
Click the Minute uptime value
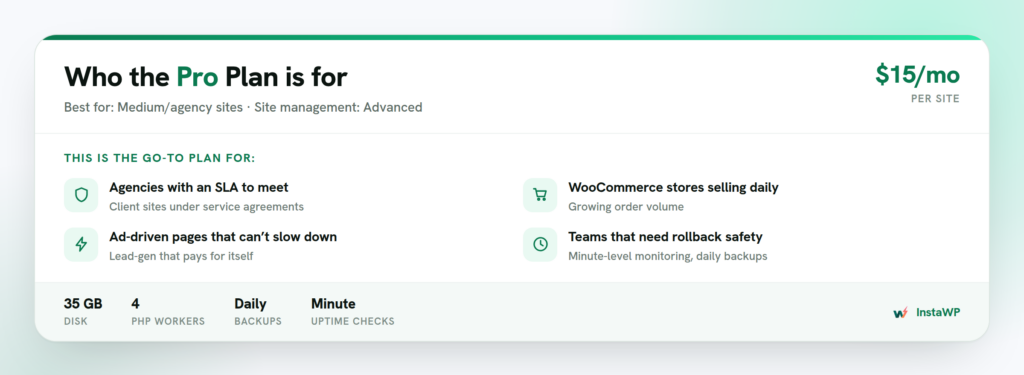pyautogui.click(x=333, y=304)
